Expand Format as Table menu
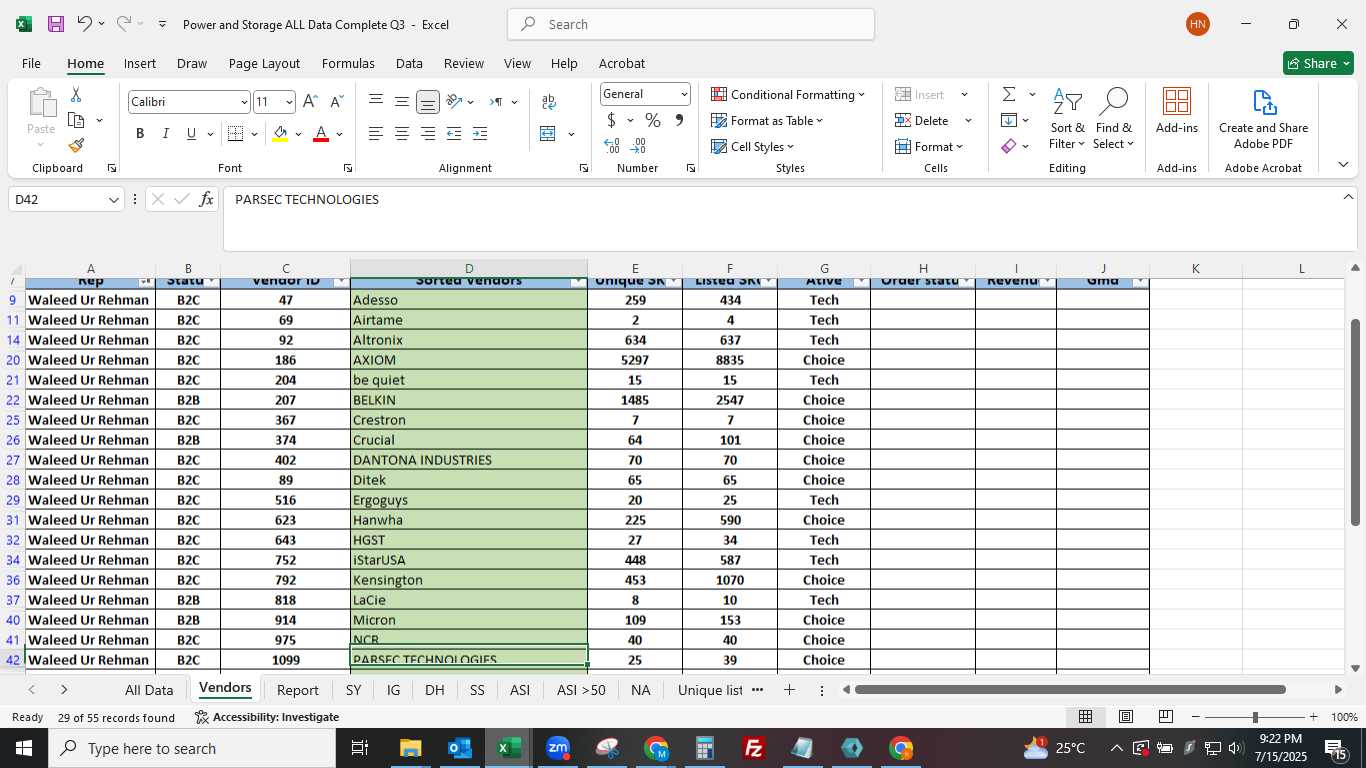The image size is (1366, 768). 767,120
